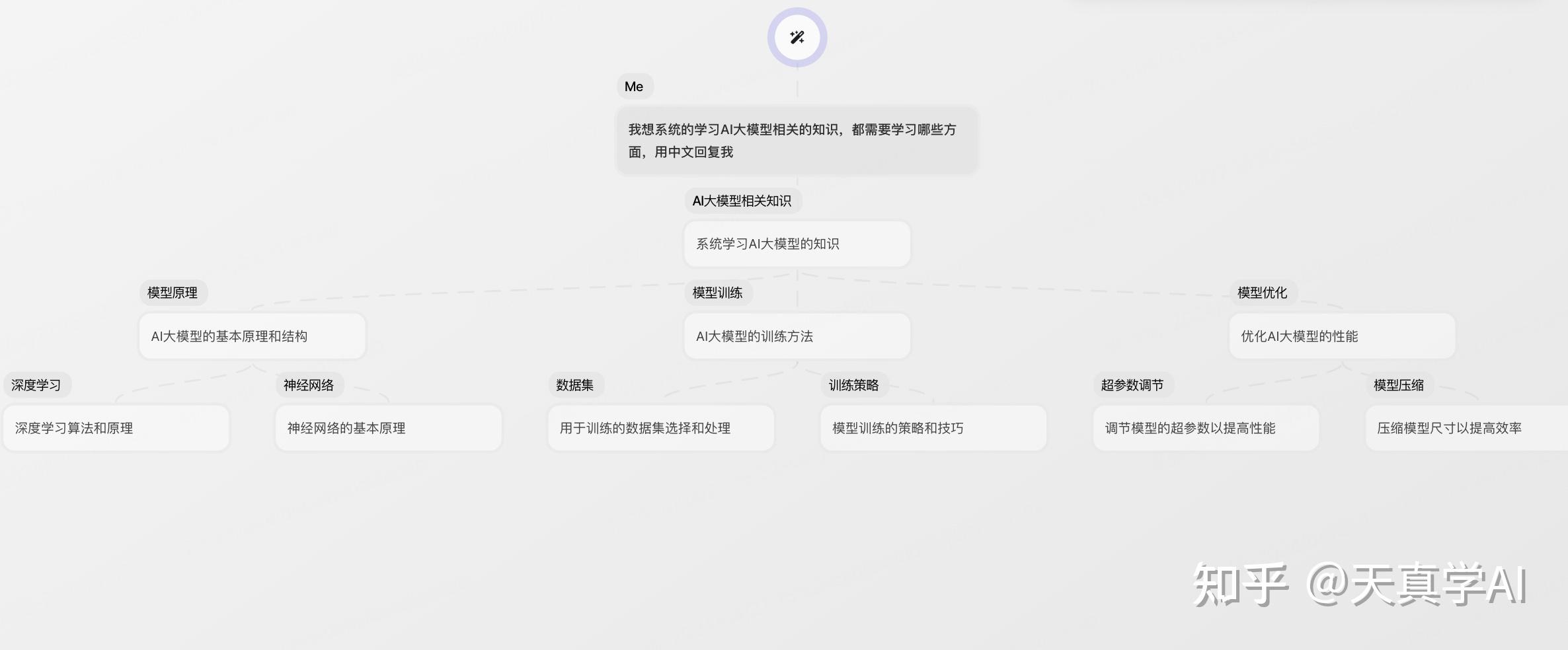The height and width of the screenshot is (650, 1568).
Task: Click the AI大模型的基本原理和结构 node
Action: pyautogui.click(x=252, y=336)
